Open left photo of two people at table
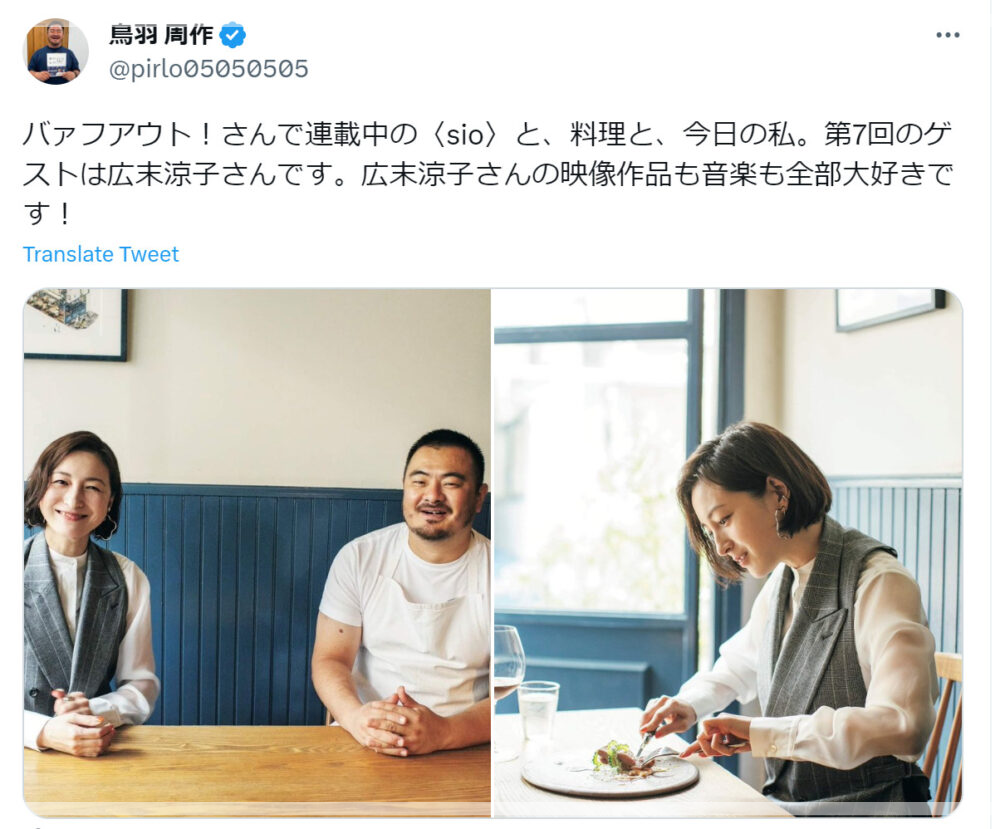This screenshot has width=1000, height=829. [x=257, y=553]
